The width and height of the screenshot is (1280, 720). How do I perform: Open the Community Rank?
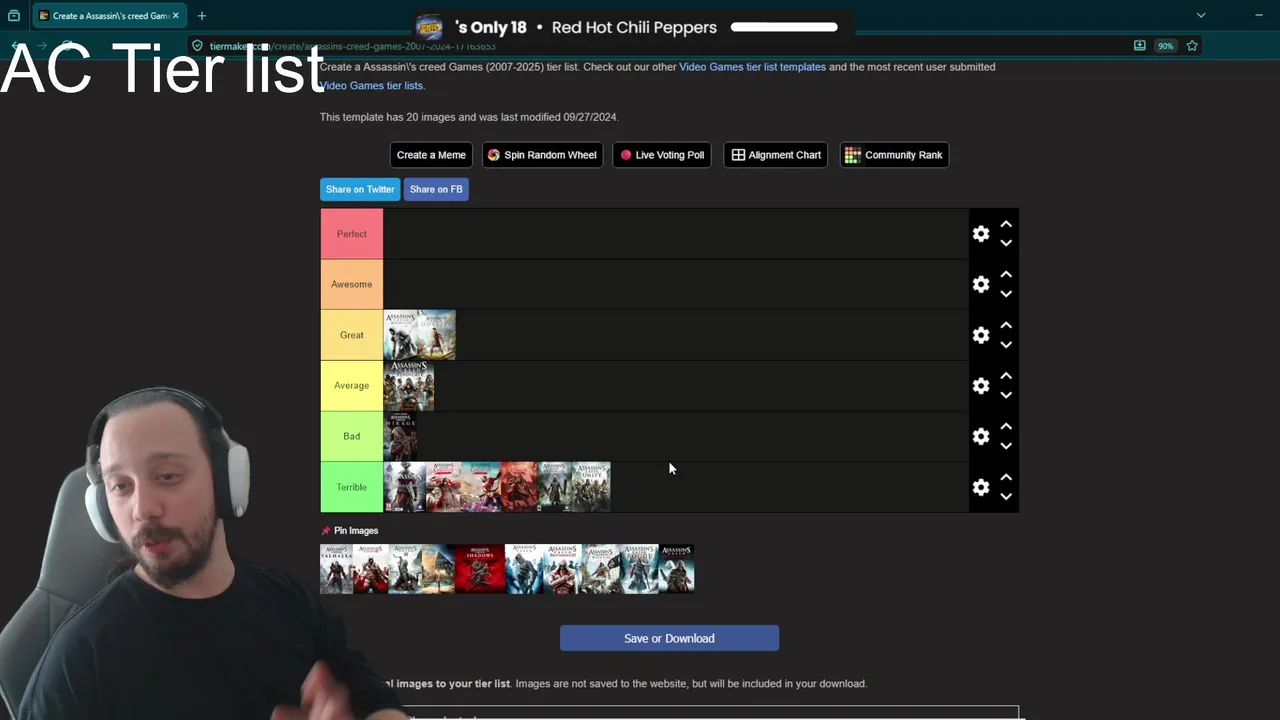click(894, 155)
